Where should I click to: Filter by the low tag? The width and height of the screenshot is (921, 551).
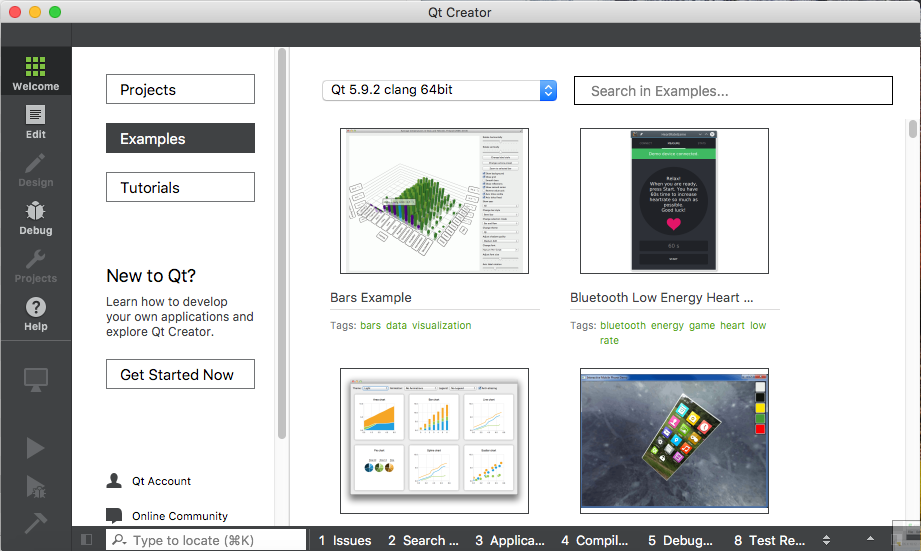pyautogui.click(x=758, y=325)
